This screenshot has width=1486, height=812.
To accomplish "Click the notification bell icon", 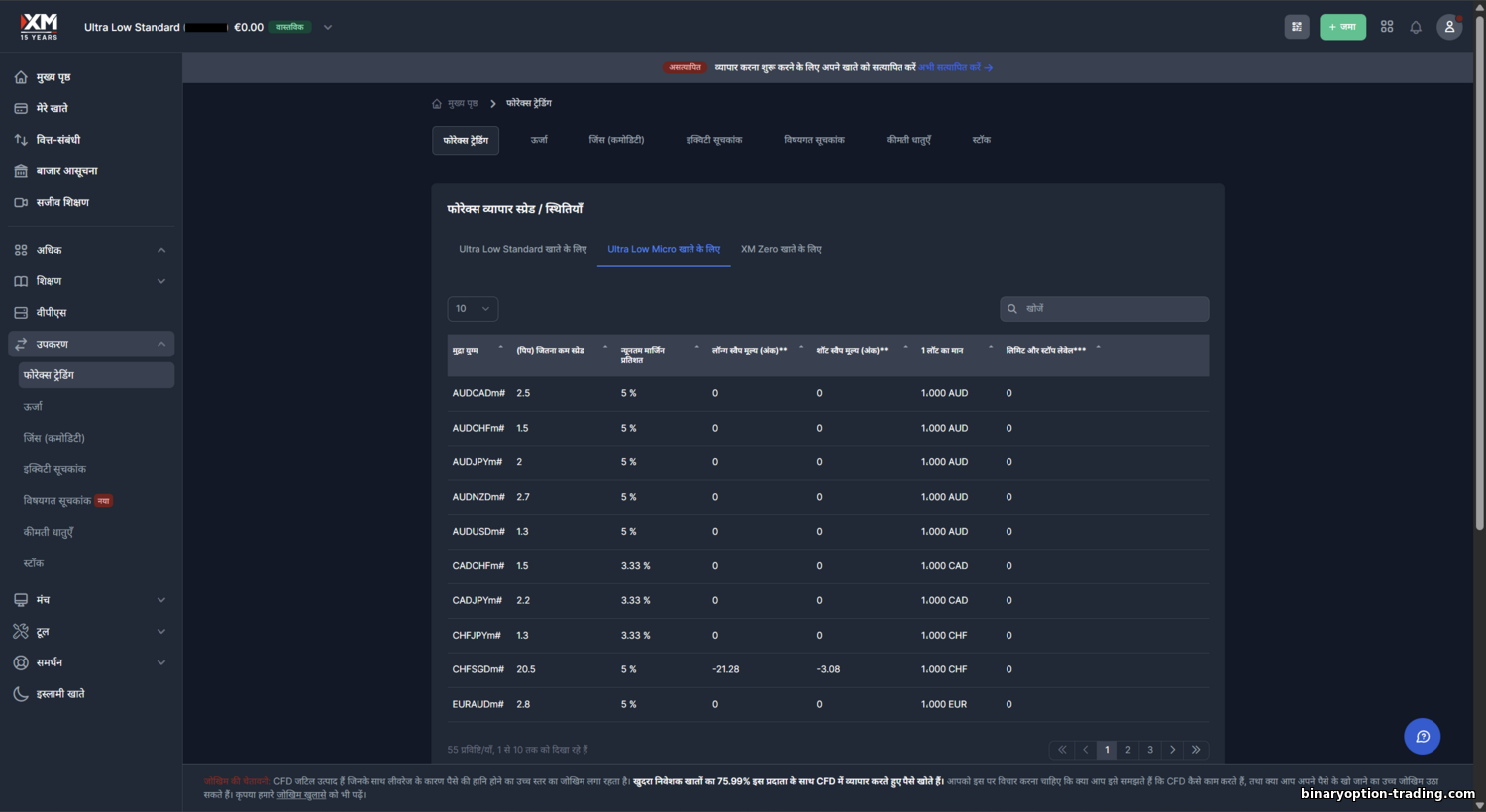I will pos(1416,27).
